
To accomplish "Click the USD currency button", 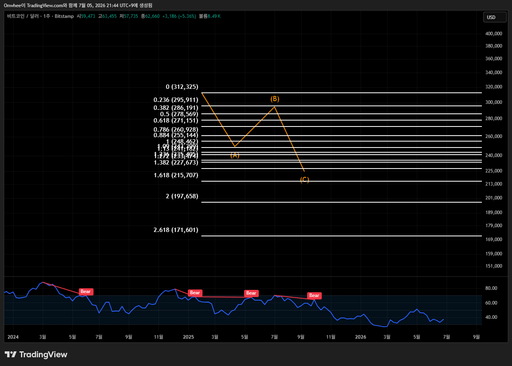I will [x=495, y=17].
